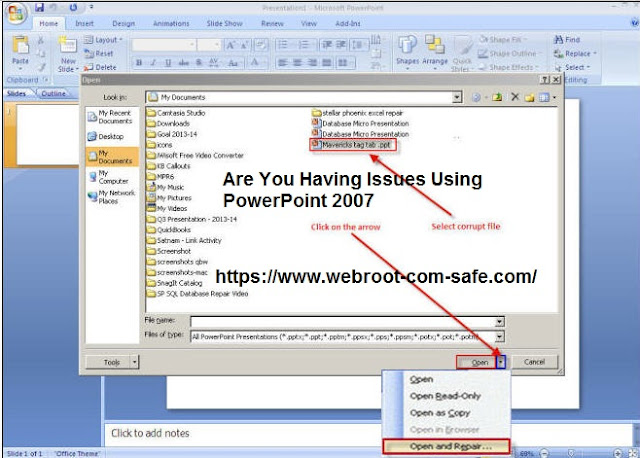
Task: Click the Delete icon in Open dialog toolbar
Action: click(x=515, y=97)
